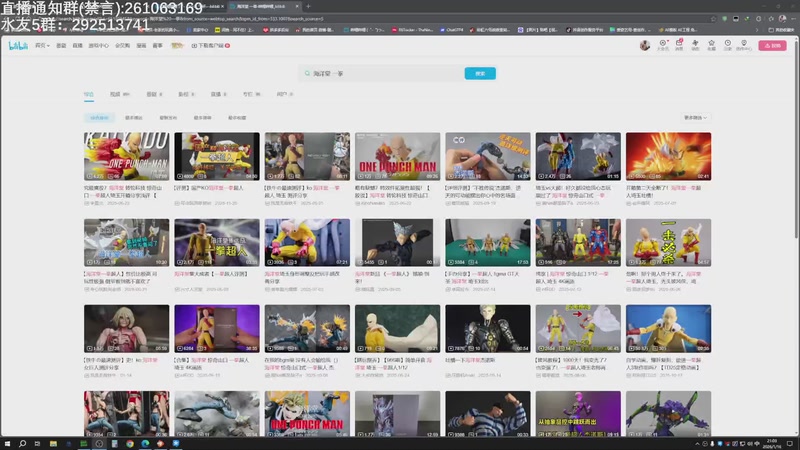
Task: Open 游戏中心 in the top navigation
Action: 98,46
